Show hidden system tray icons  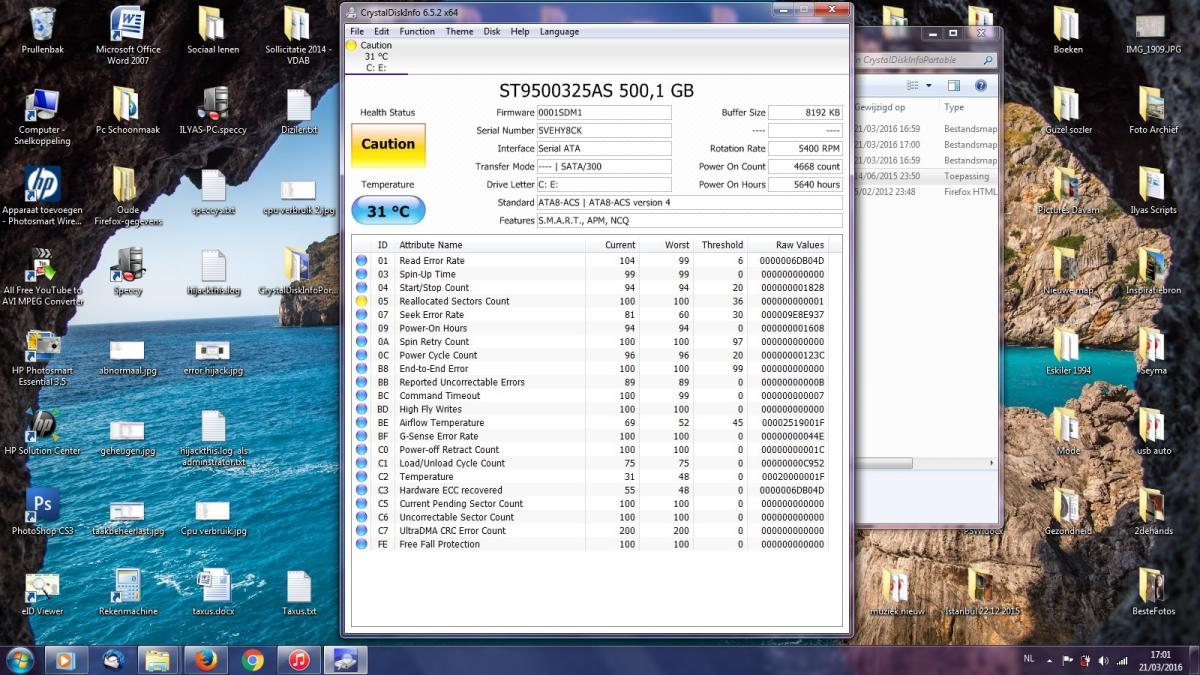click(x=1050, y=660)
